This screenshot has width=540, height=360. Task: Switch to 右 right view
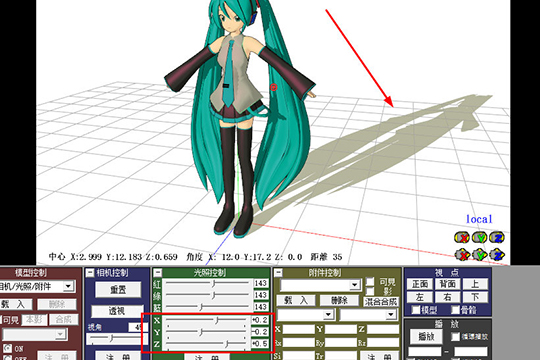coord(447,297)
